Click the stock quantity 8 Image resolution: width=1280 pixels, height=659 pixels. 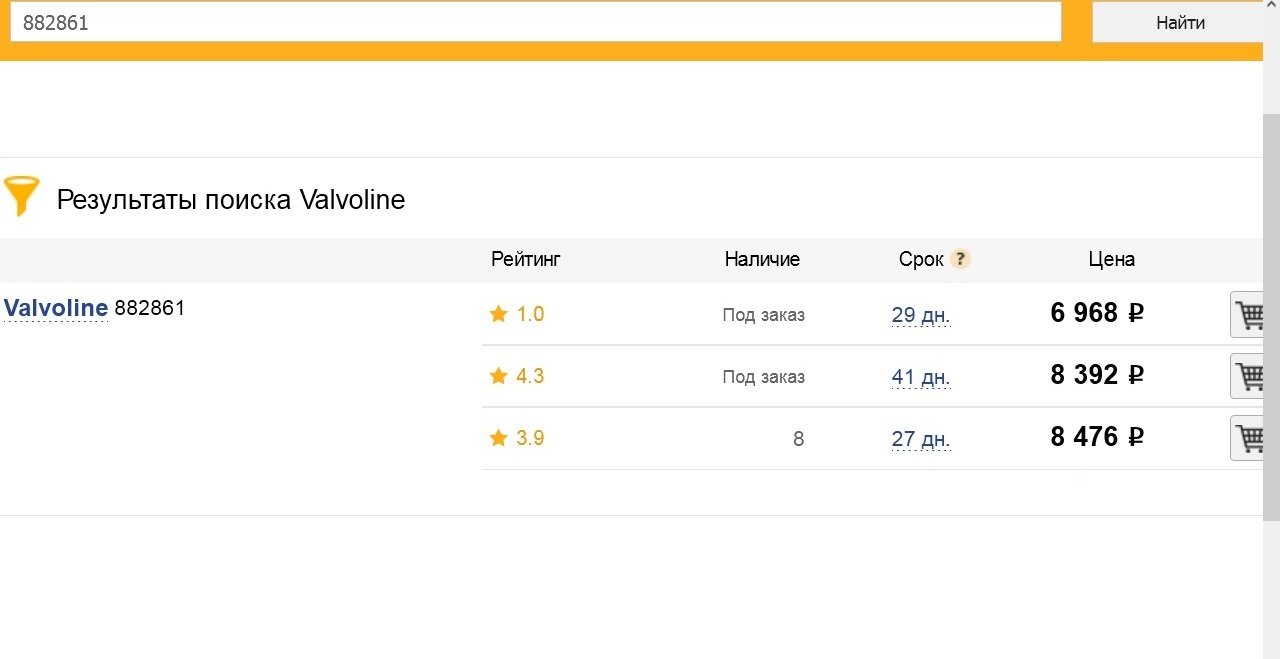tap(798, 439)
